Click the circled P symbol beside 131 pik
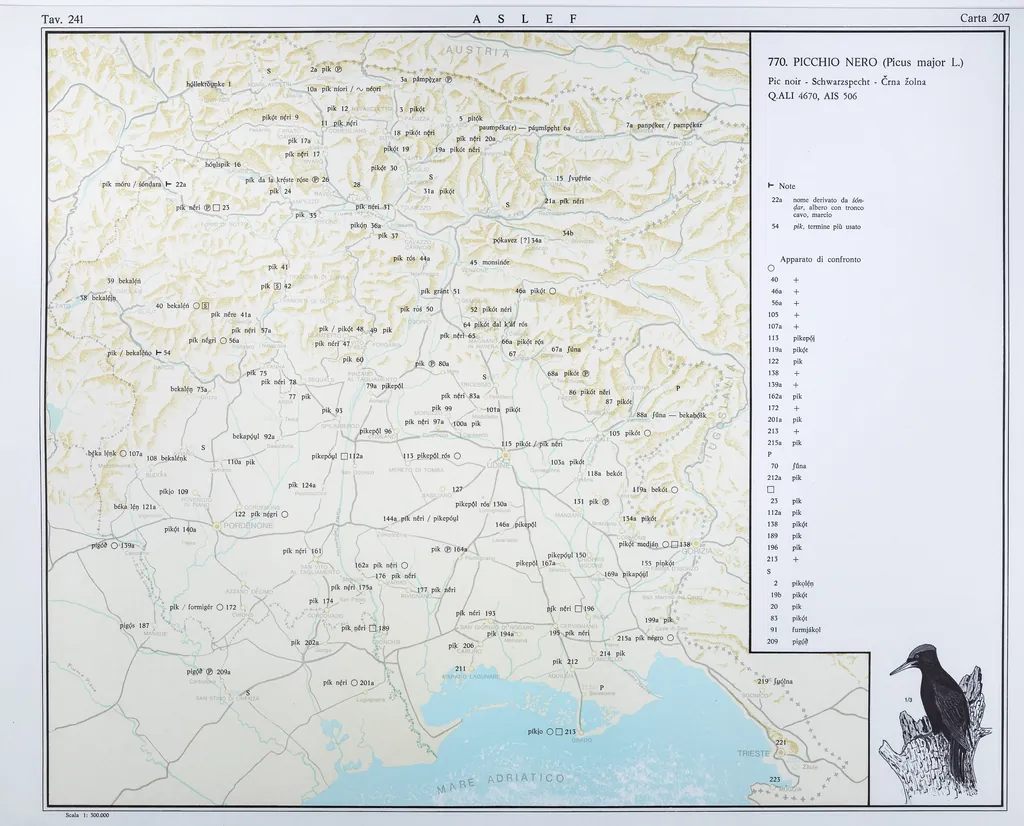The width and height of the screenshot is (1024, 826). tap(606, 502)
